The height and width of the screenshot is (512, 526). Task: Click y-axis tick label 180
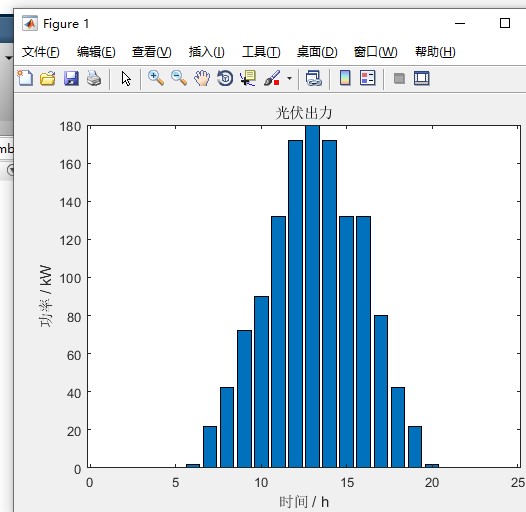pyautogui.click(x=70, y=126)
